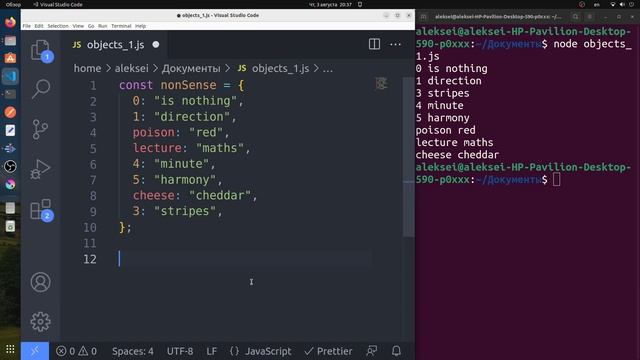Click the minimap in the editor
The height and width of the screenshot is (360, 640).
click(x=381, y=84)
